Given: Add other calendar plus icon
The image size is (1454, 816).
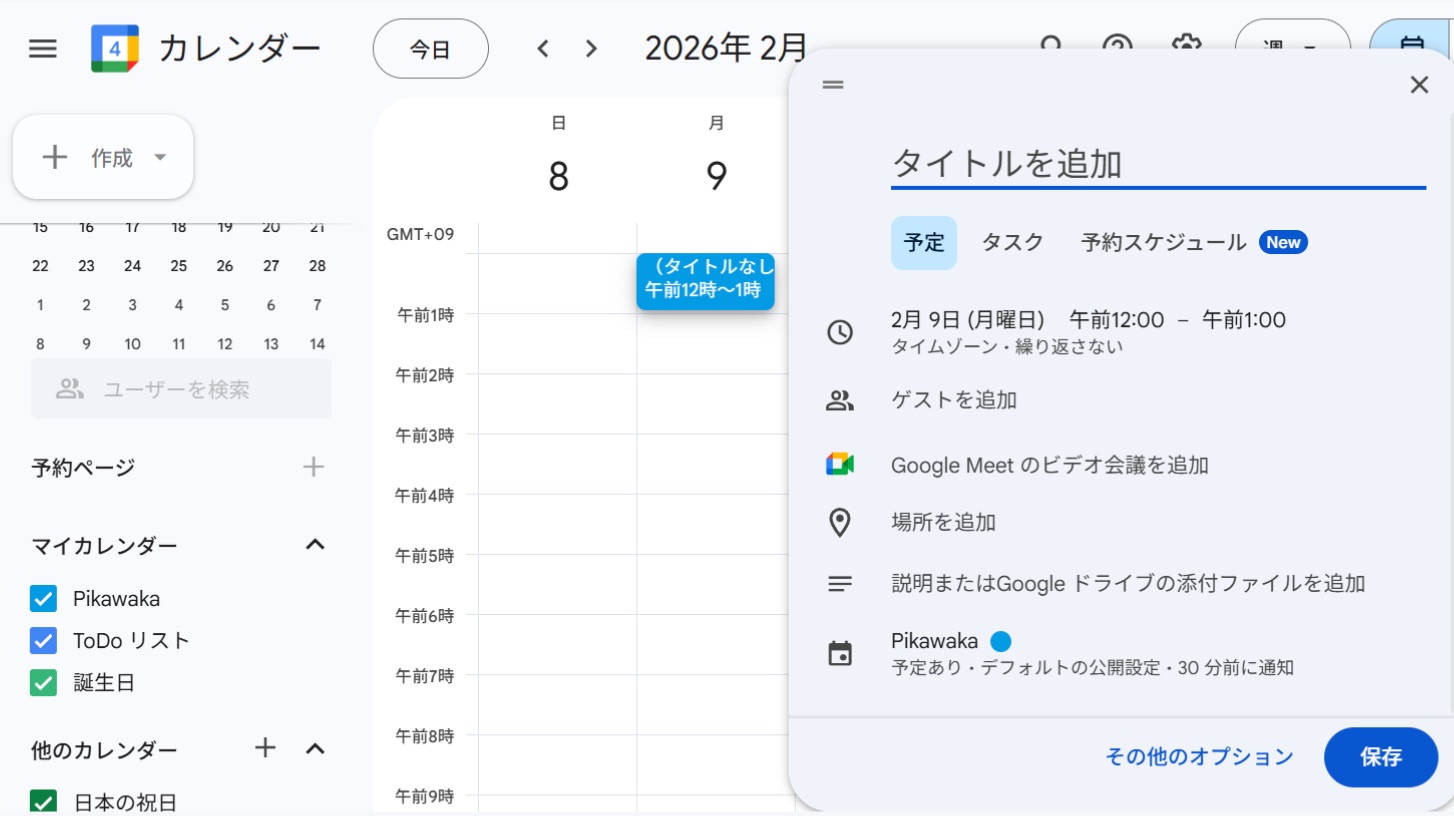Looking at the screenshot, I should coord(265,748).
